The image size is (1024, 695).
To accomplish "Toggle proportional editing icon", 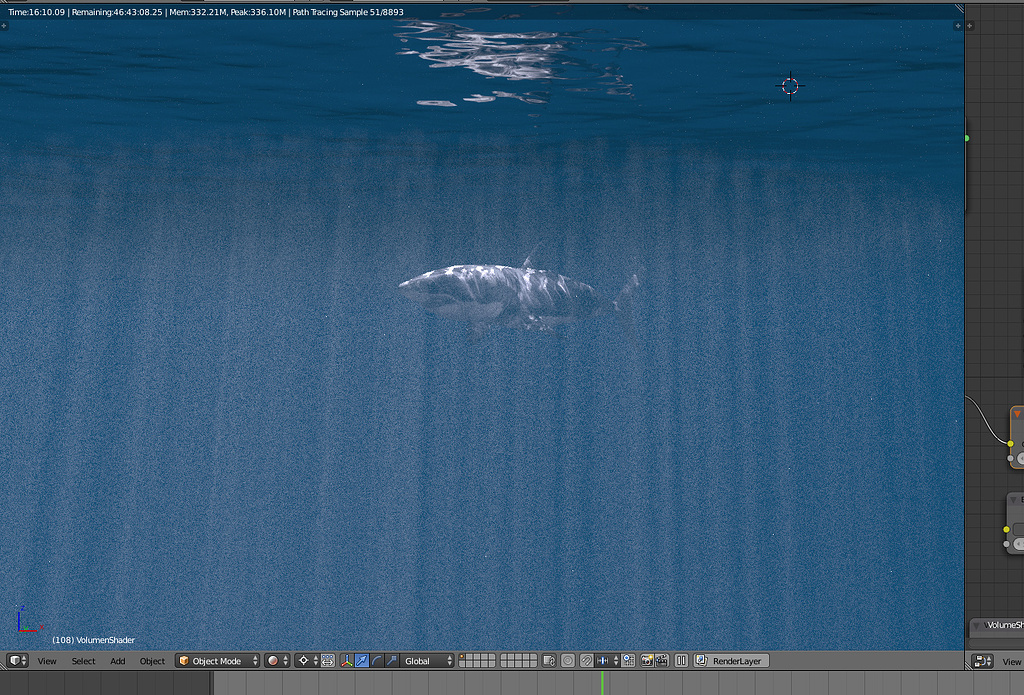I will 568,660.
